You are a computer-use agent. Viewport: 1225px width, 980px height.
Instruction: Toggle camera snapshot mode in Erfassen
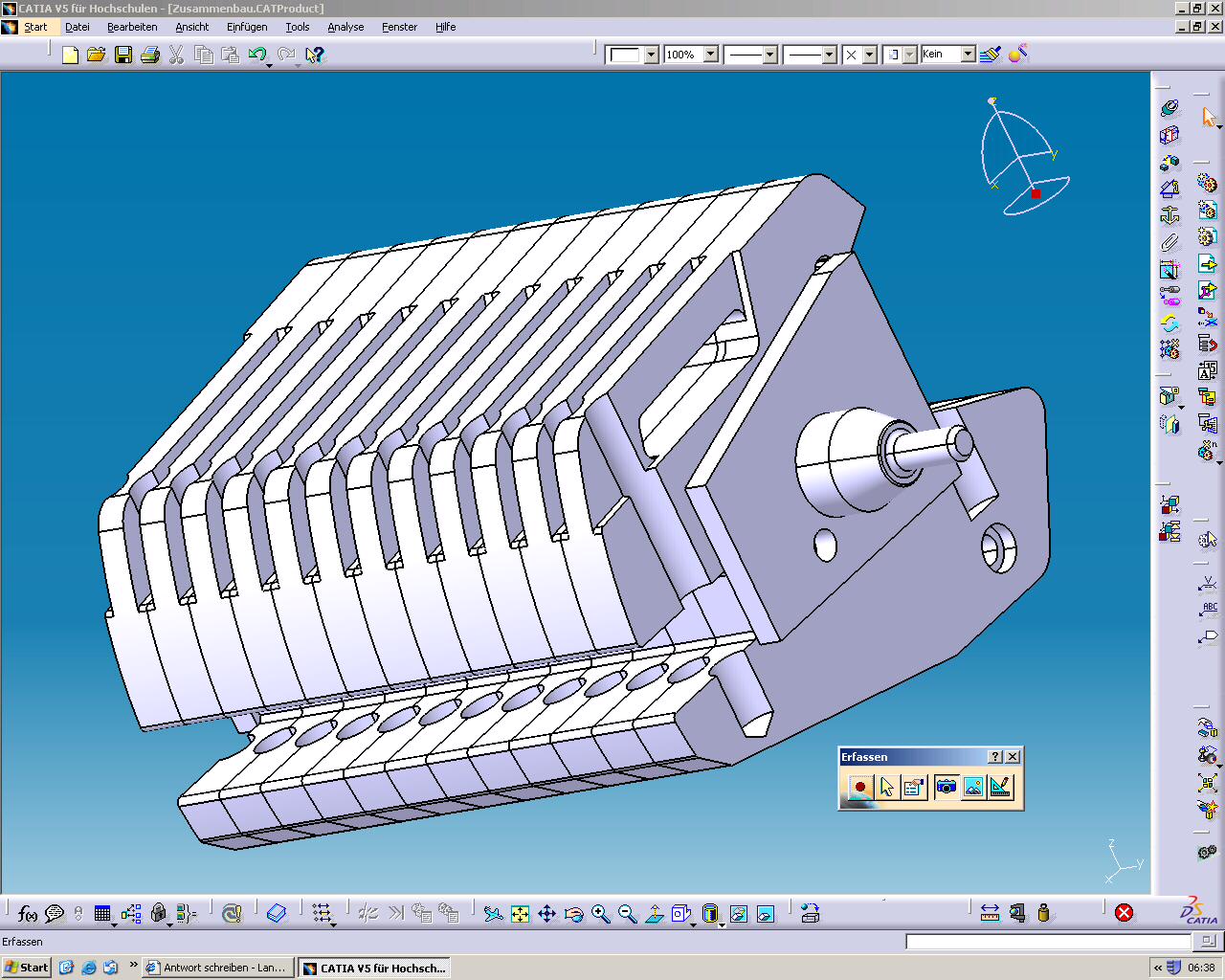[946, 788]
